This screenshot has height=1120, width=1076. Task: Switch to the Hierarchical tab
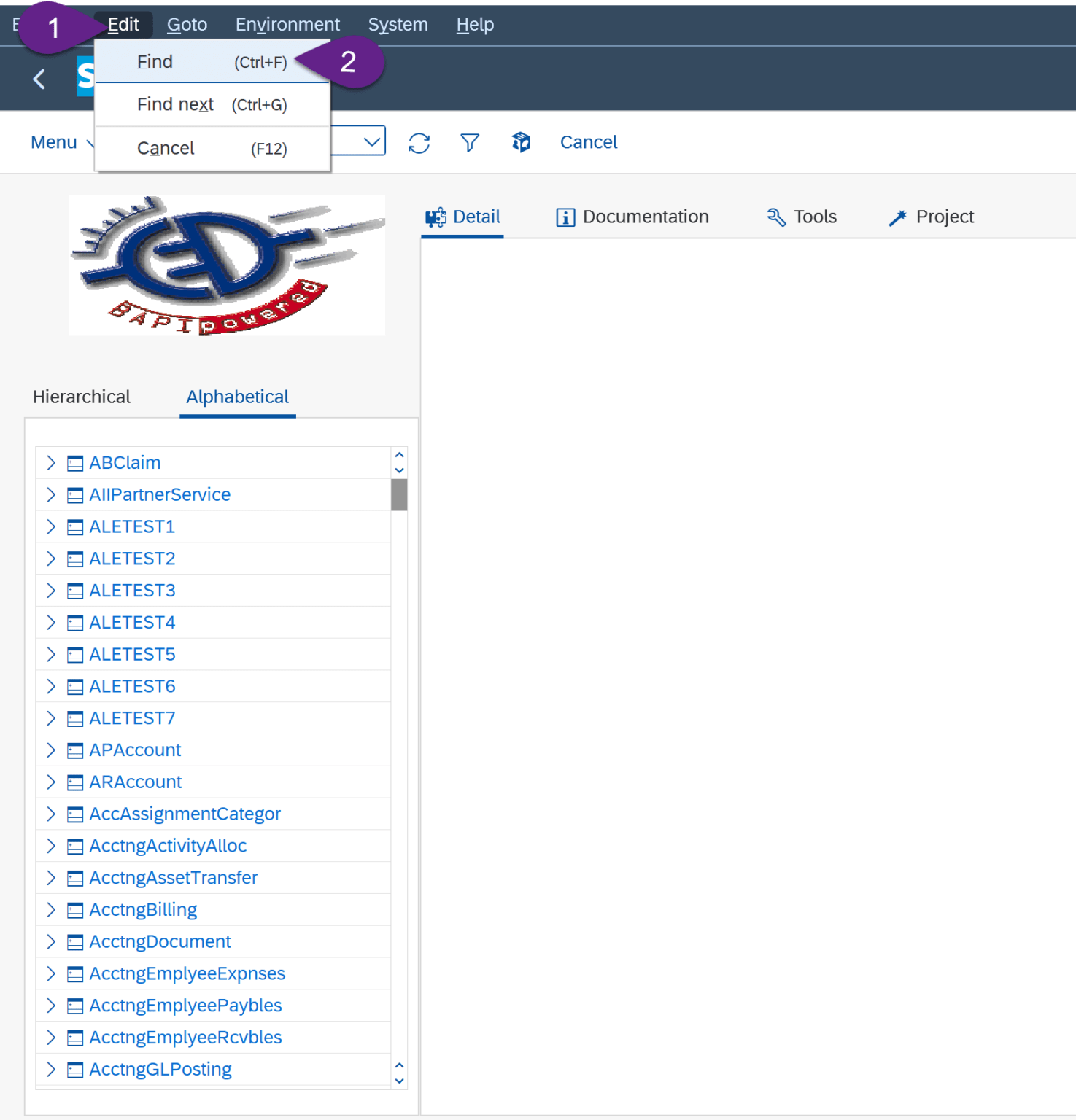pyautogui.click(x=81, y=397)
